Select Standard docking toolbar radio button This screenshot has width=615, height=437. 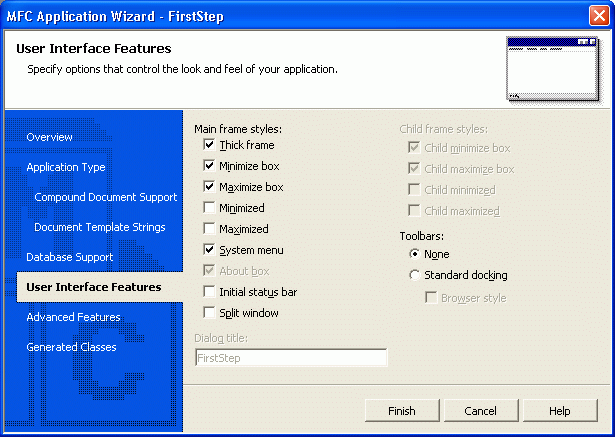415,275
